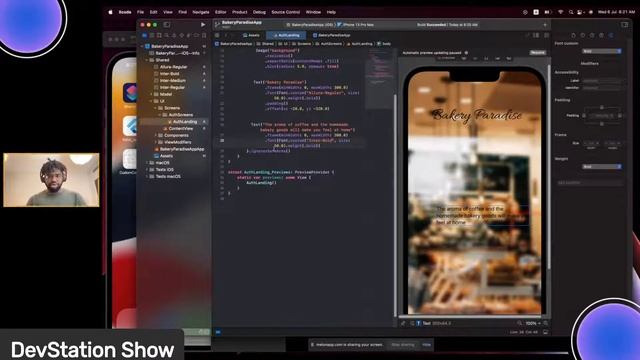Click the accessibility Identifier input field
The height and width of the screenshot is (360, 640).
602,88
